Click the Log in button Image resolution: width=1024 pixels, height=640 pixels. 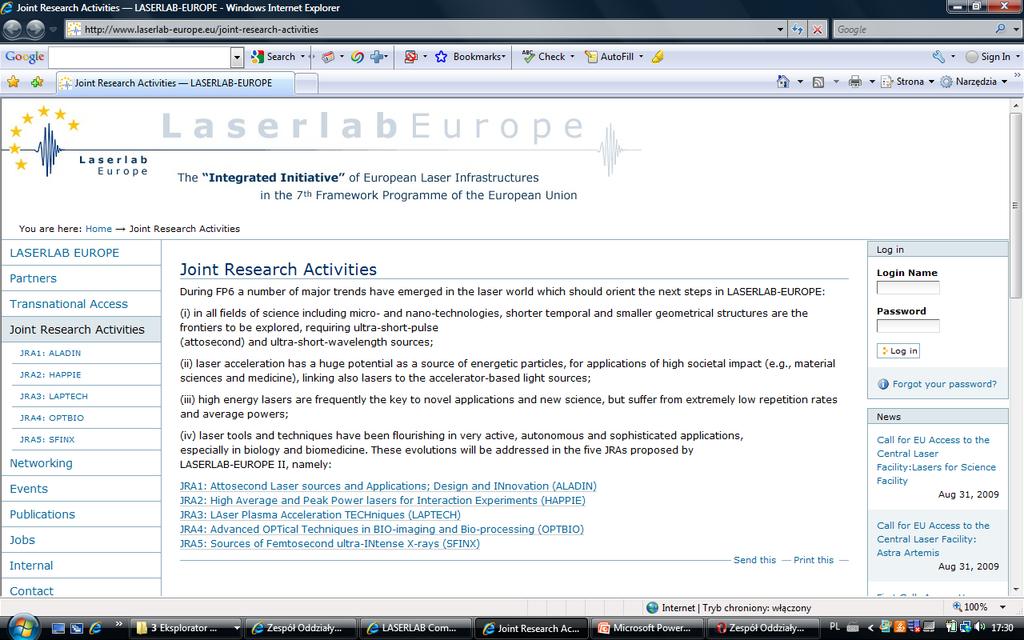coord(898,351)
